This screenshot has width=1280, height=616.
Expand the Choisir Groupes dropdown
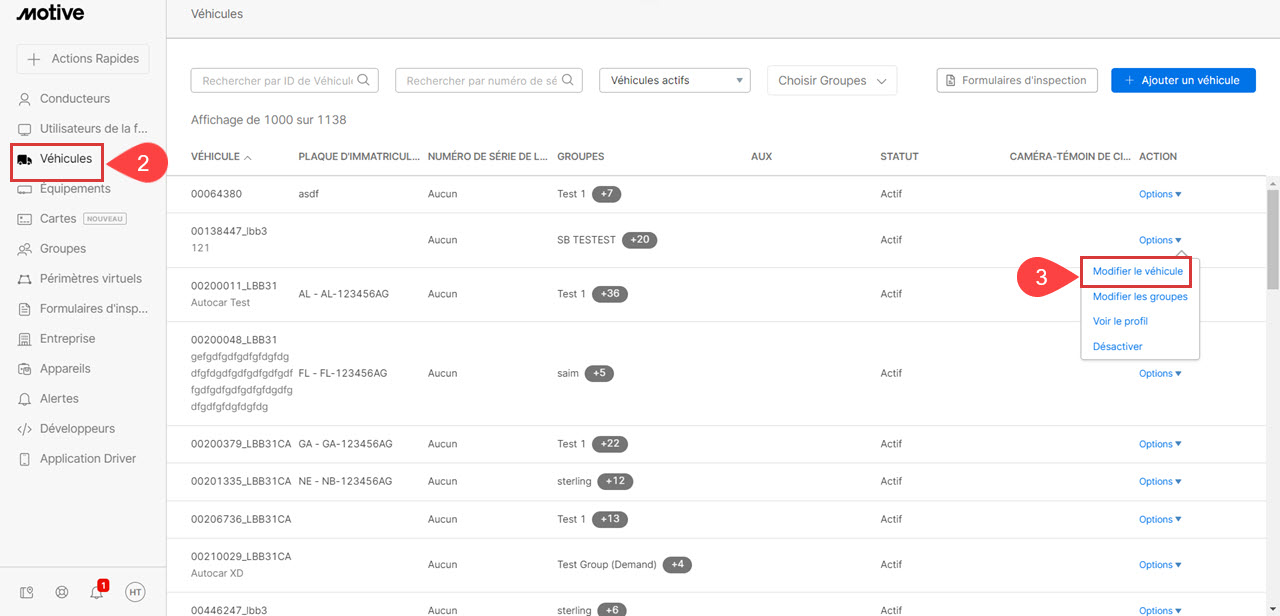coord(832,80)
